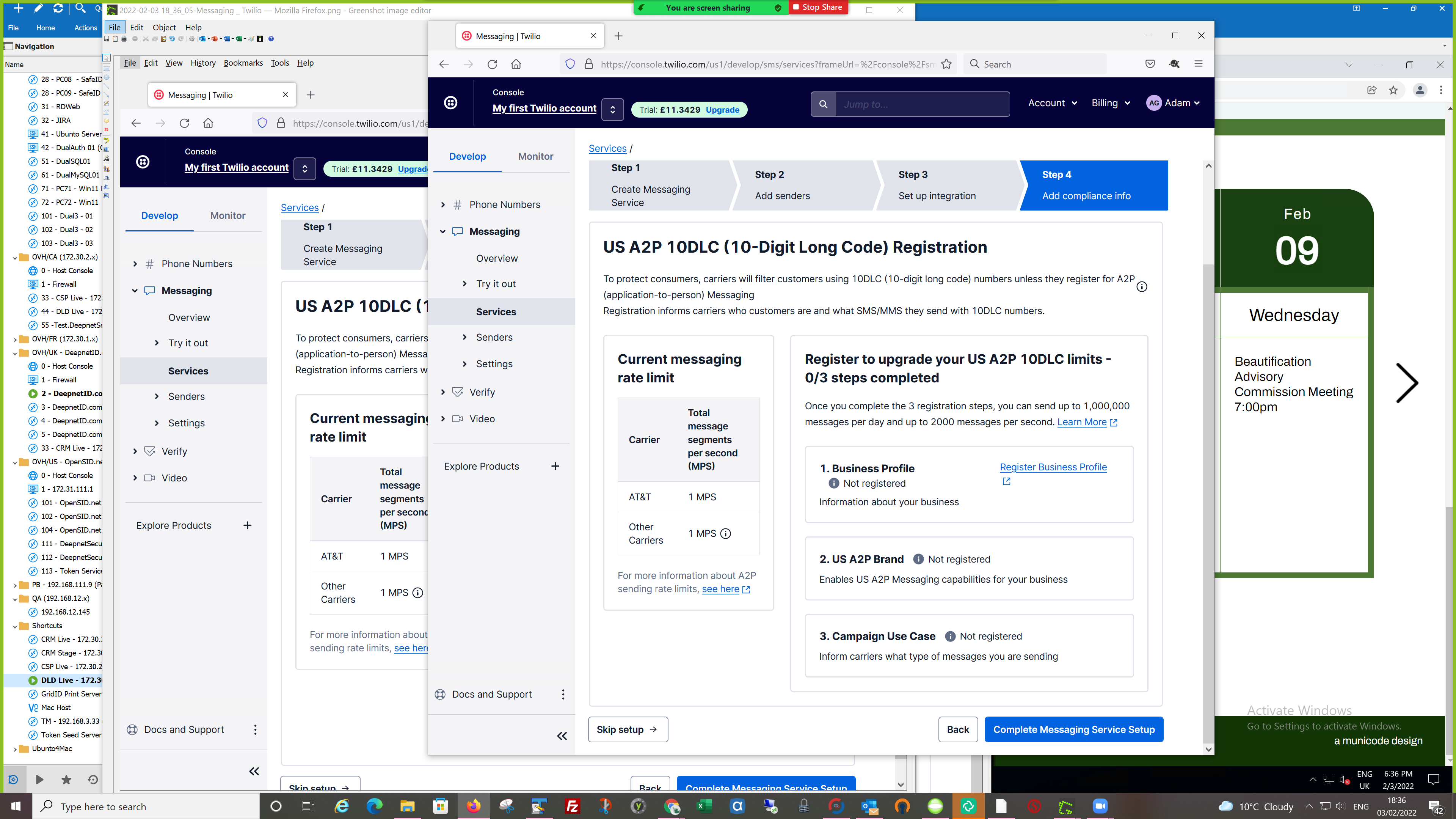Switch to the Monitor tab

pos(535,156)
